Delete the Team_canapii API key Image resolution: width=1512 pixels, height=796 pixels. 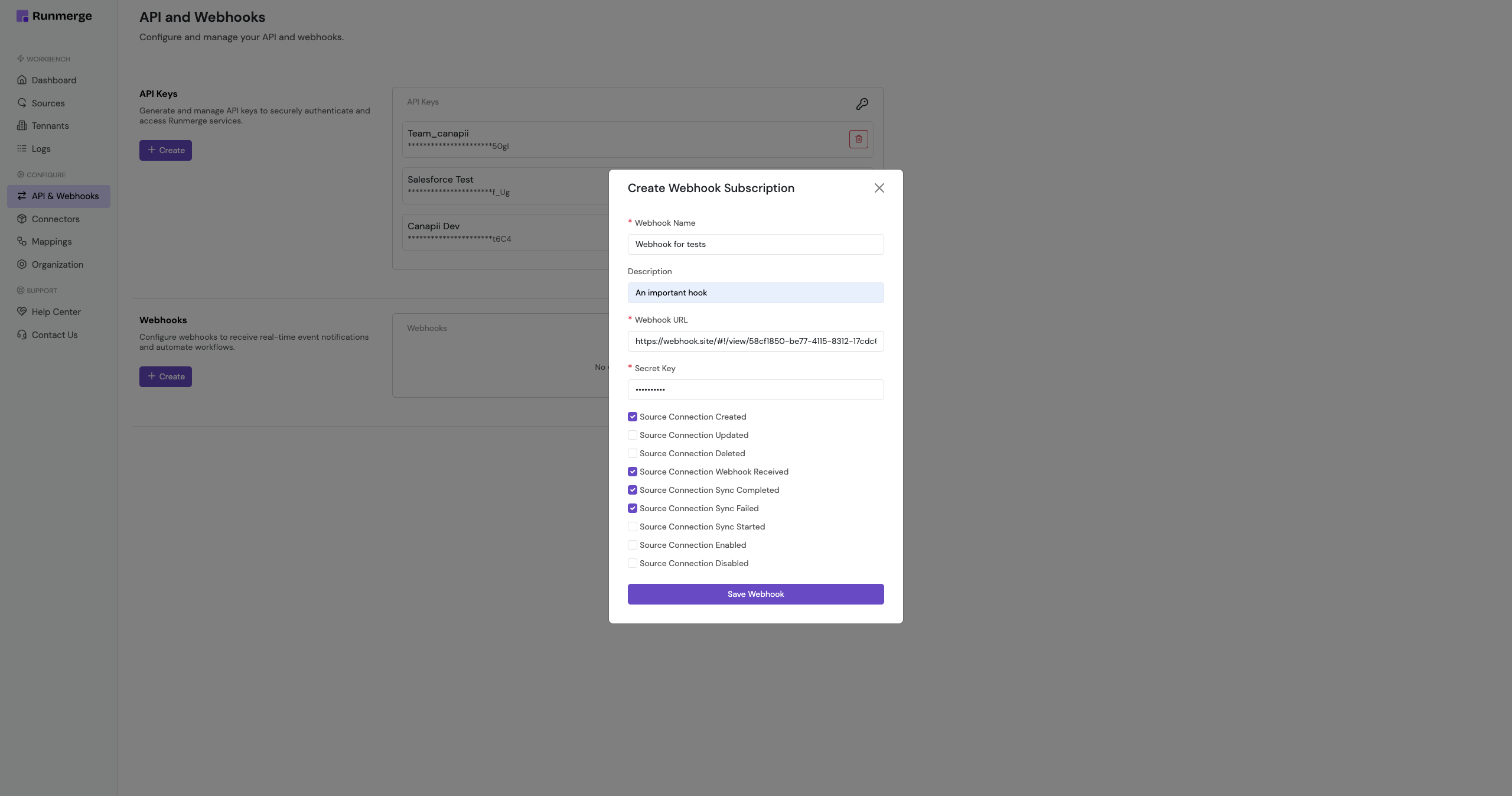(x=858, y=139)
